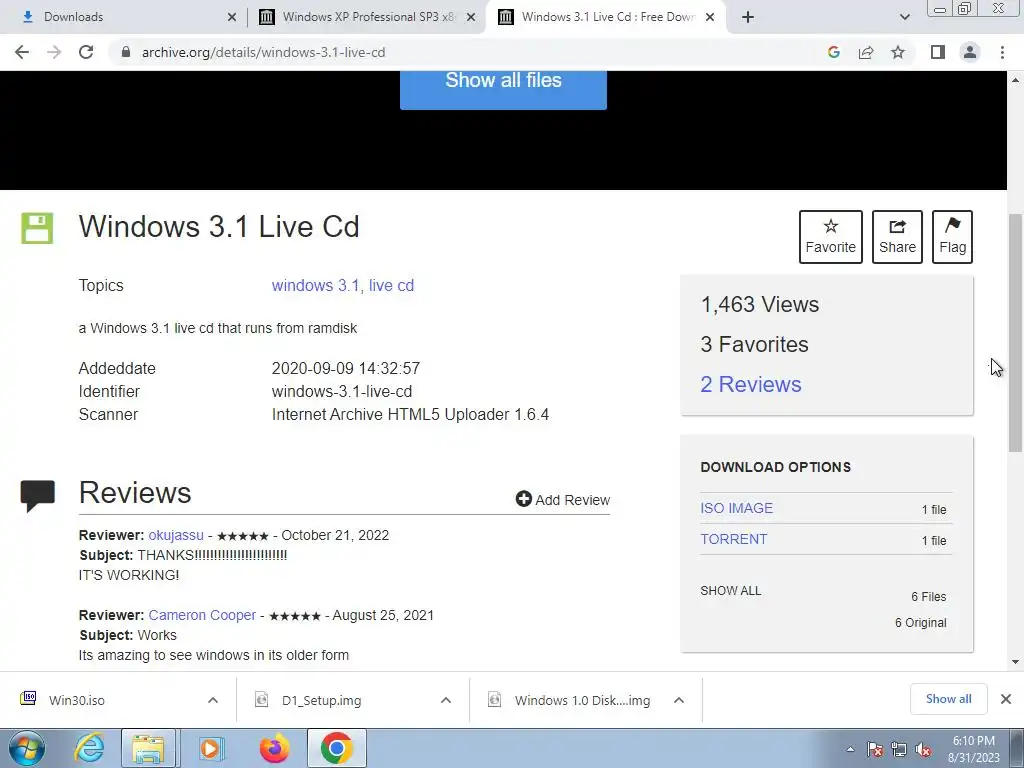Screen dimensions: 1024x768
Task: Close the downloads shelf
Action: pyautogui.click(x=1006, y=699)
